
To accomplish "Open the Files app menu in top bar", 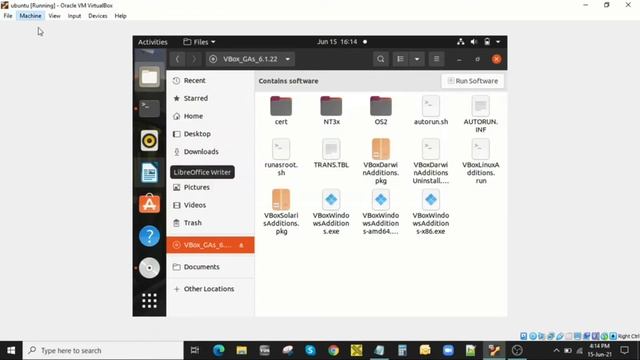I will pos(199,42).
